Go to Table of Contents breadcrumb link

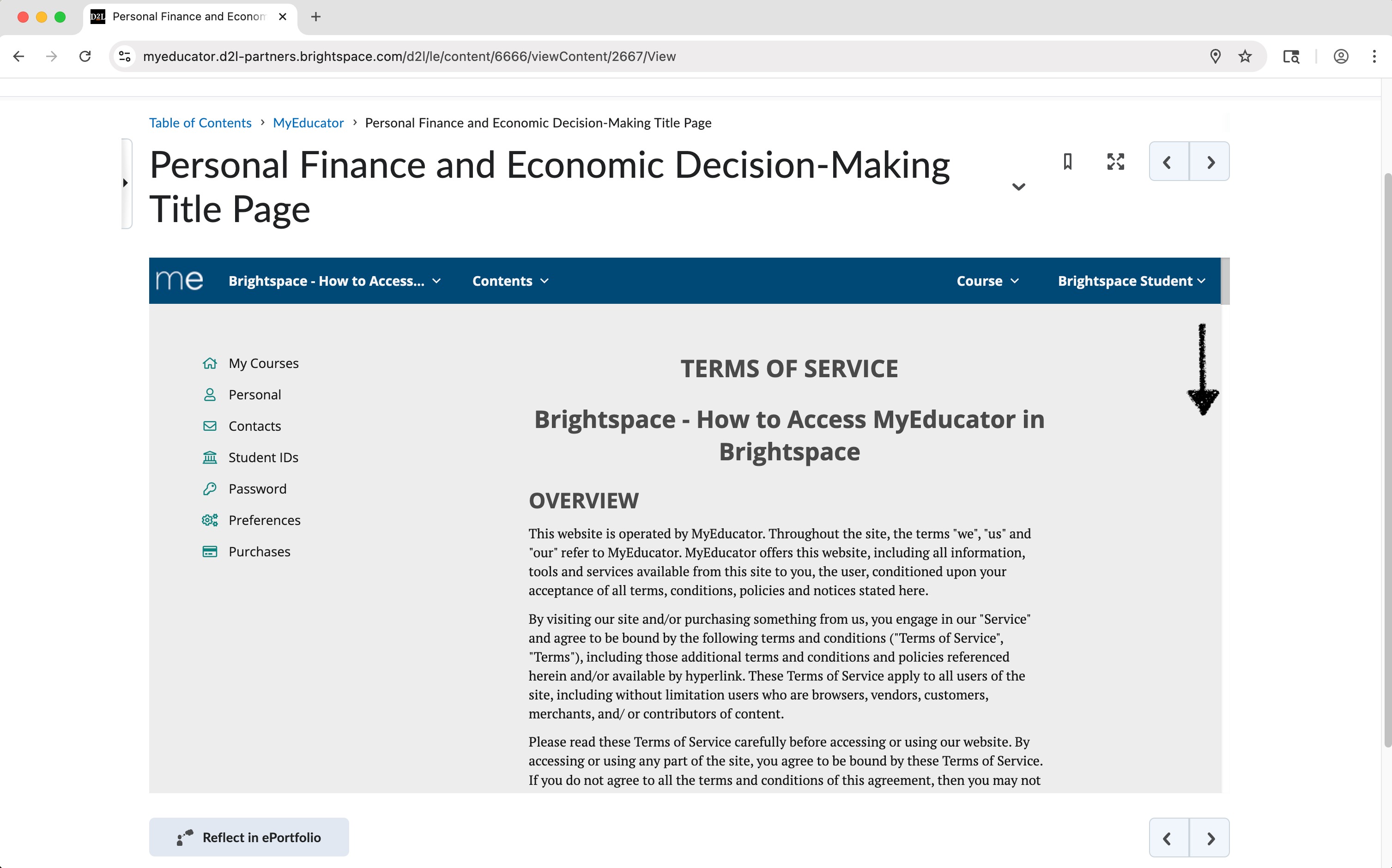point(200,123)
